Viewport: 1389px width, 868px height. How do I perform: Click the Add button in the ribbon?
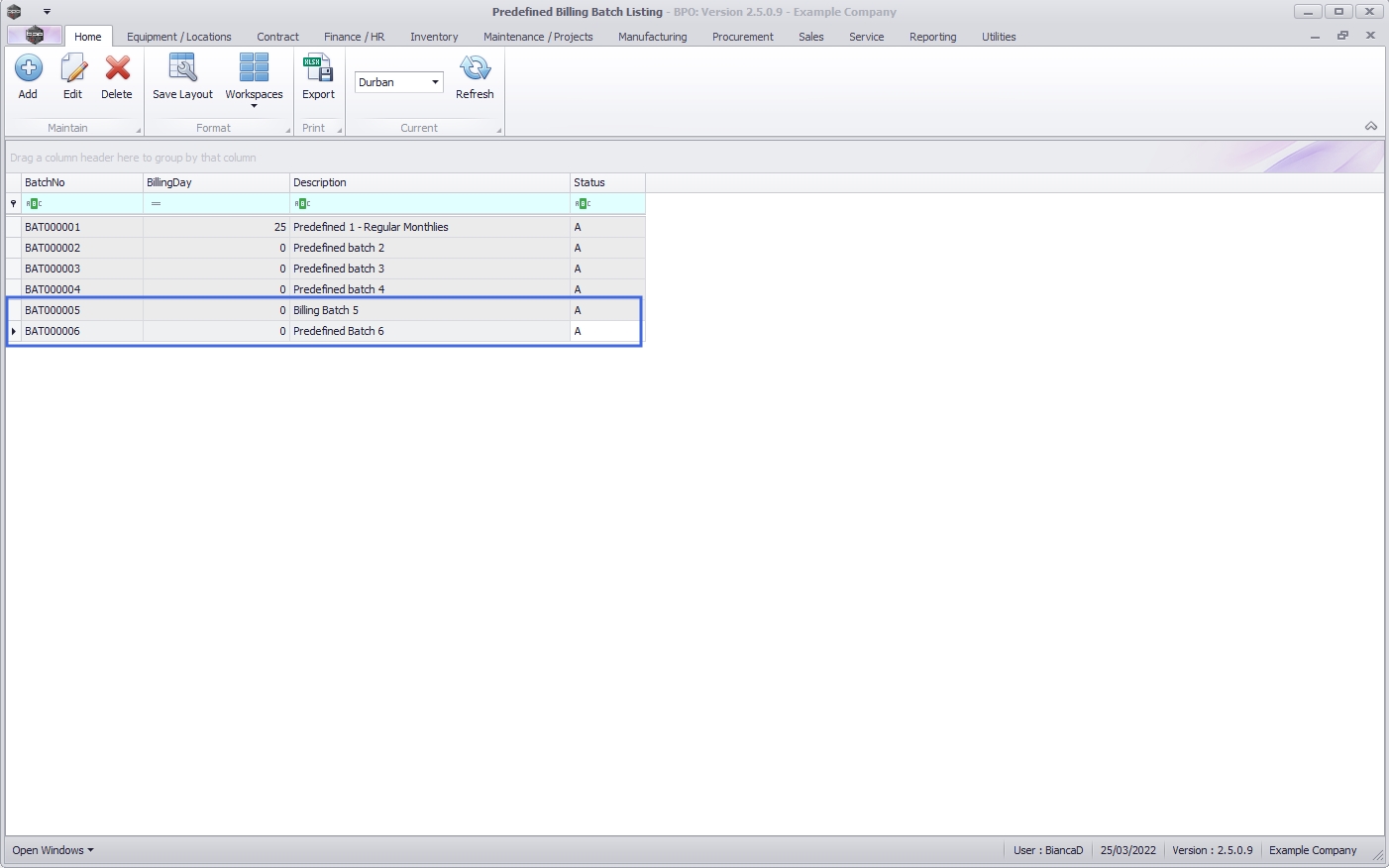click(28, 77)
